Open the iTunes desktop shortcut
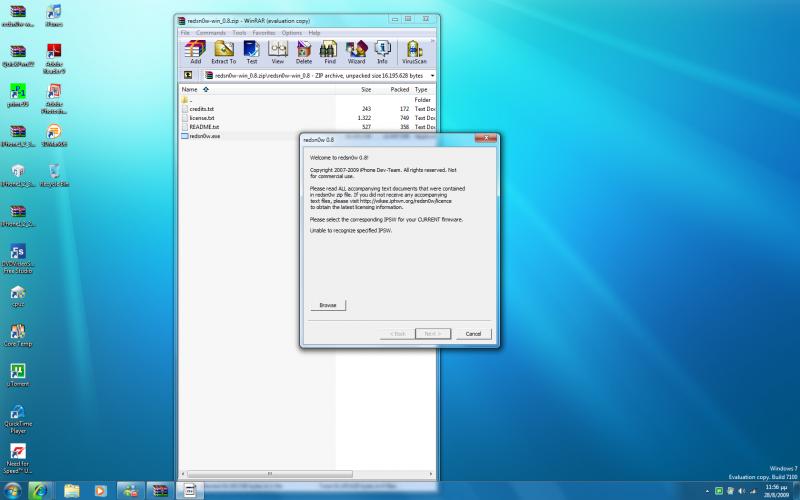This screenshot has width=800, height=500. [x=54, y=15]
